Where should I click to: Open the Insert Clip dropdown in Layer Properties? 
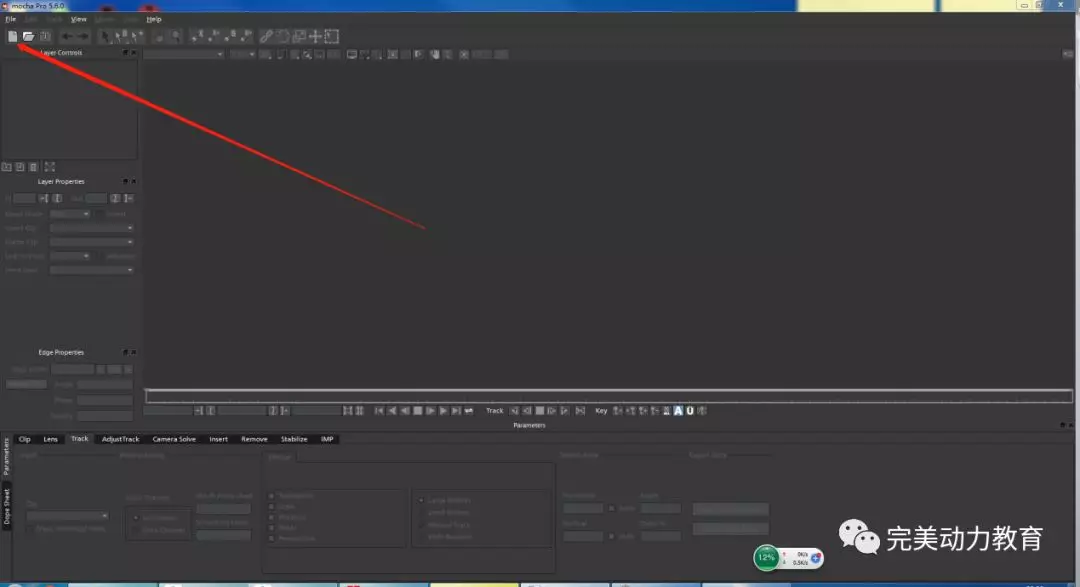(x=92, y=228)
